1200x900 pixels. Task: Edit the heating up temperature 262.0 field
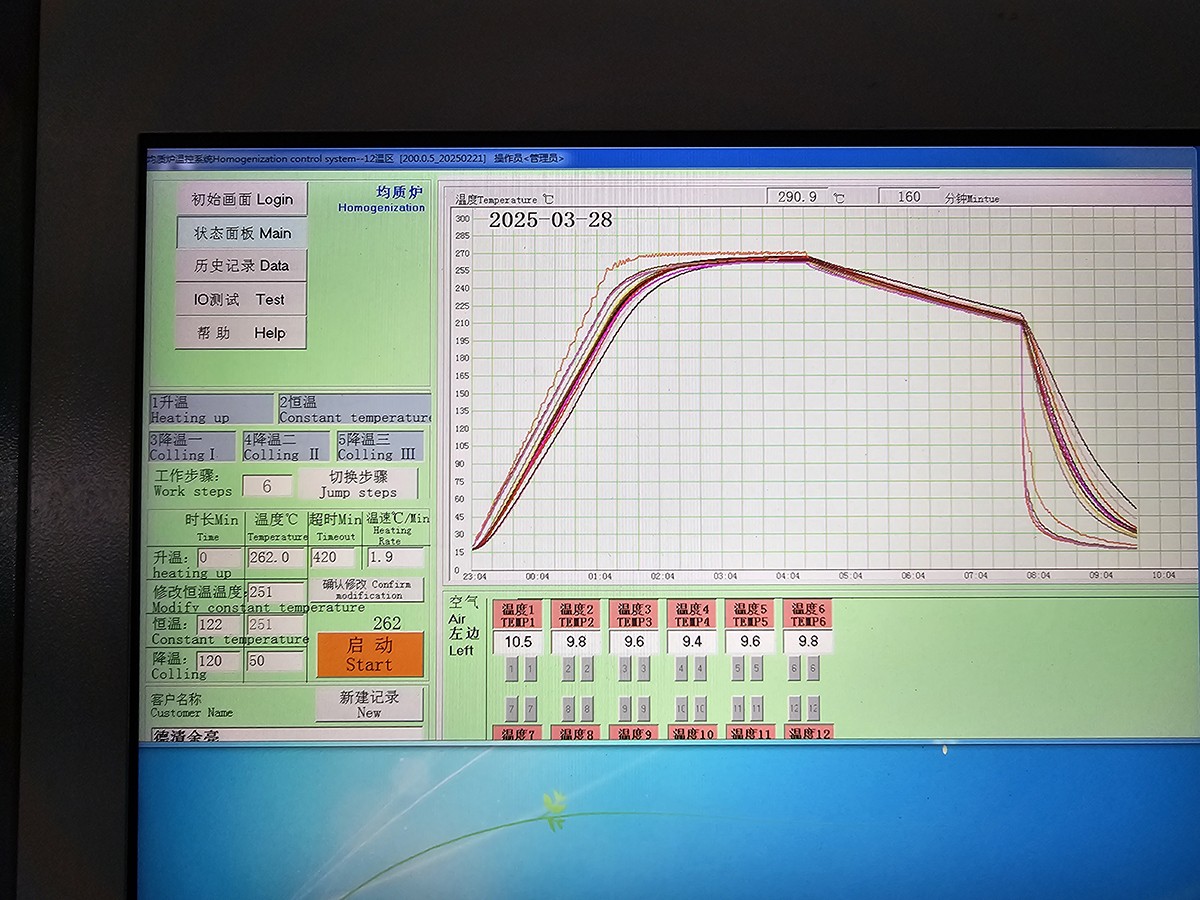(x=275, y=558)
